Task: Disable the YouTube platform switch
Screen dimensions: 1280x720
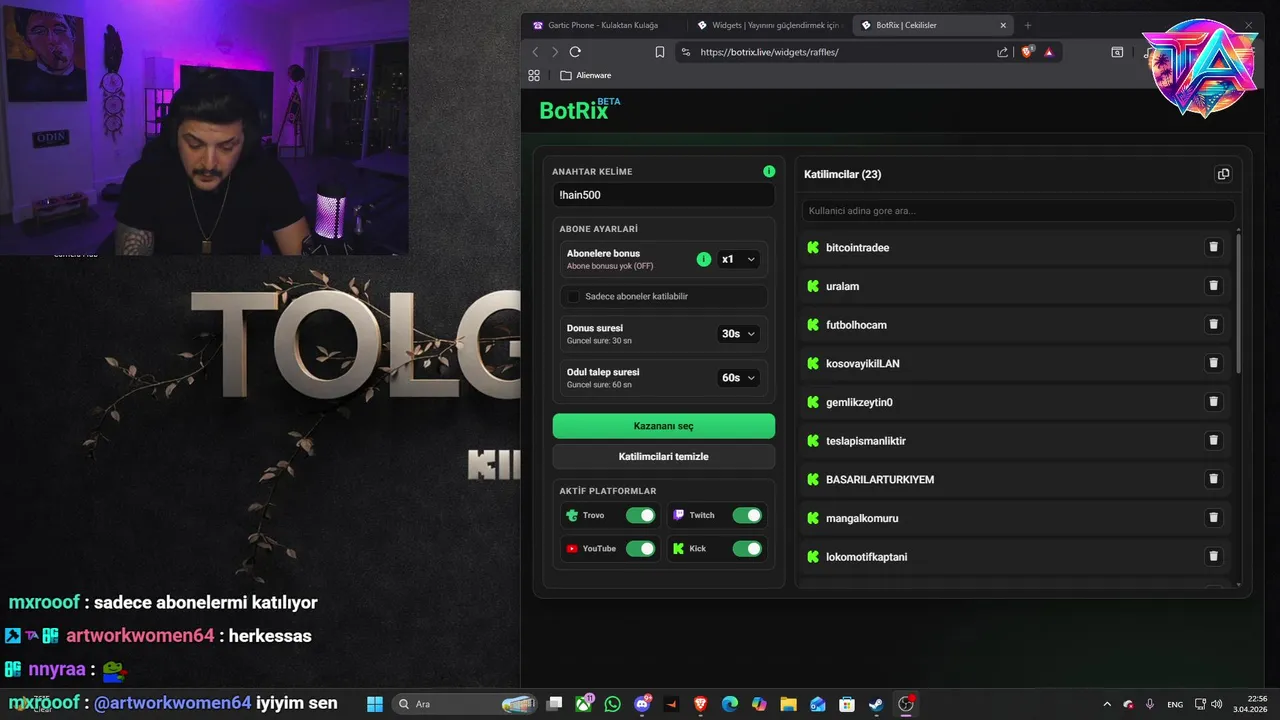Action: pyautogui.click(x=640, y=548)
